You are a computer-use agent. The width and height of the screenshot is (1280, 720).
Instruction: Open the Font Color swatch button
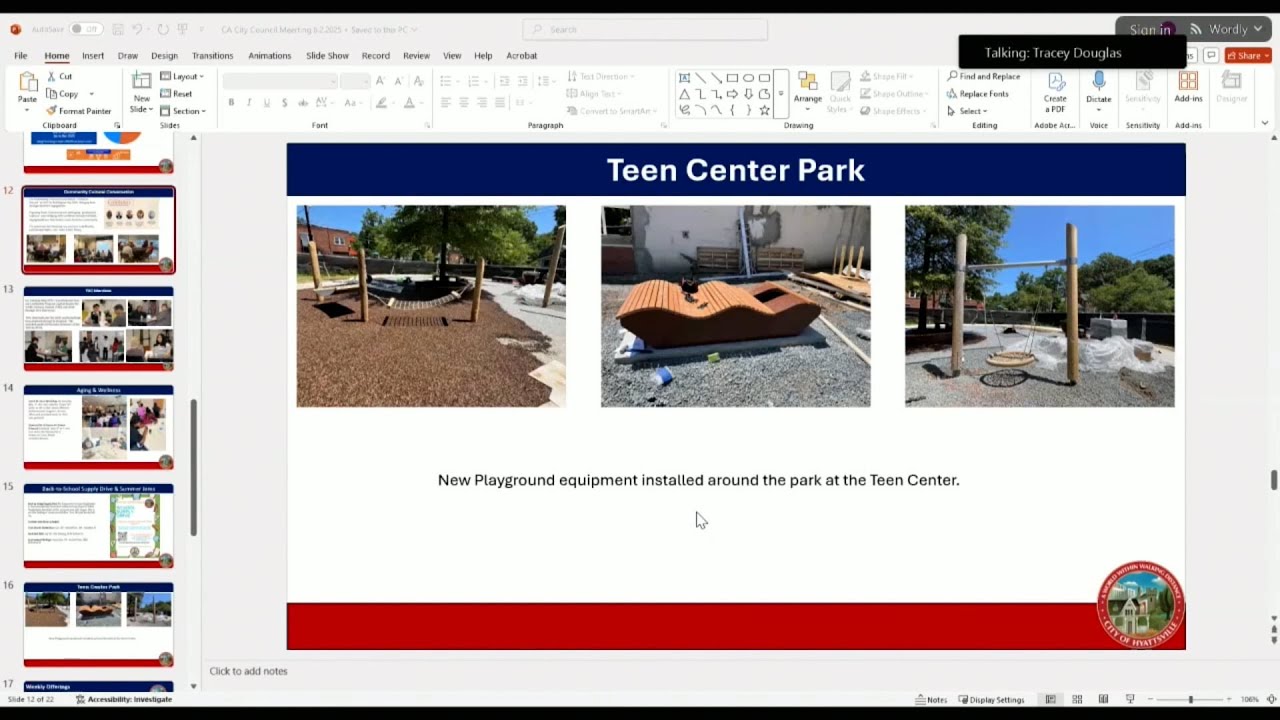pyautogui.click(x=409, y=102)
